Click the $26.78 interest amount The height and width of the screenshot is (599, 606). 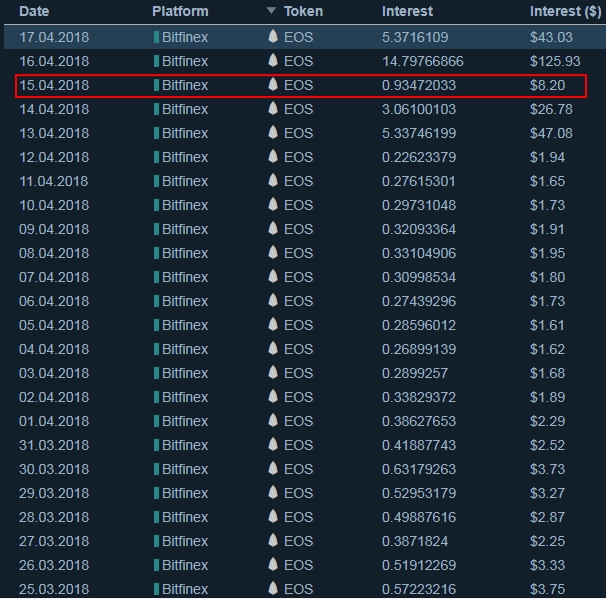[x=551, y=109]
